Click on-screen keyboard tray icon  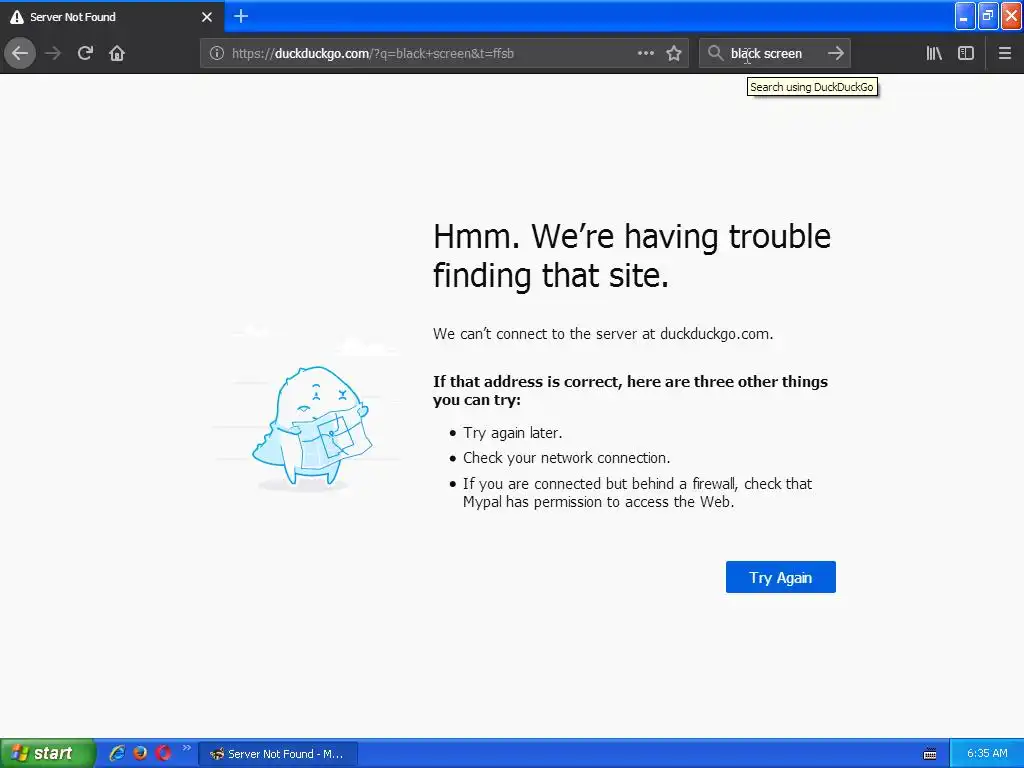click(930, 754)
